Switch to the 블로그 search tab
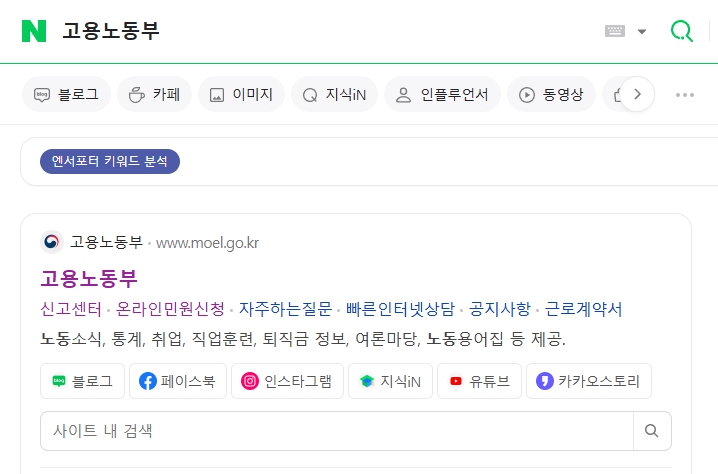Viewport: 718px width, 474px height. (66, 95)
